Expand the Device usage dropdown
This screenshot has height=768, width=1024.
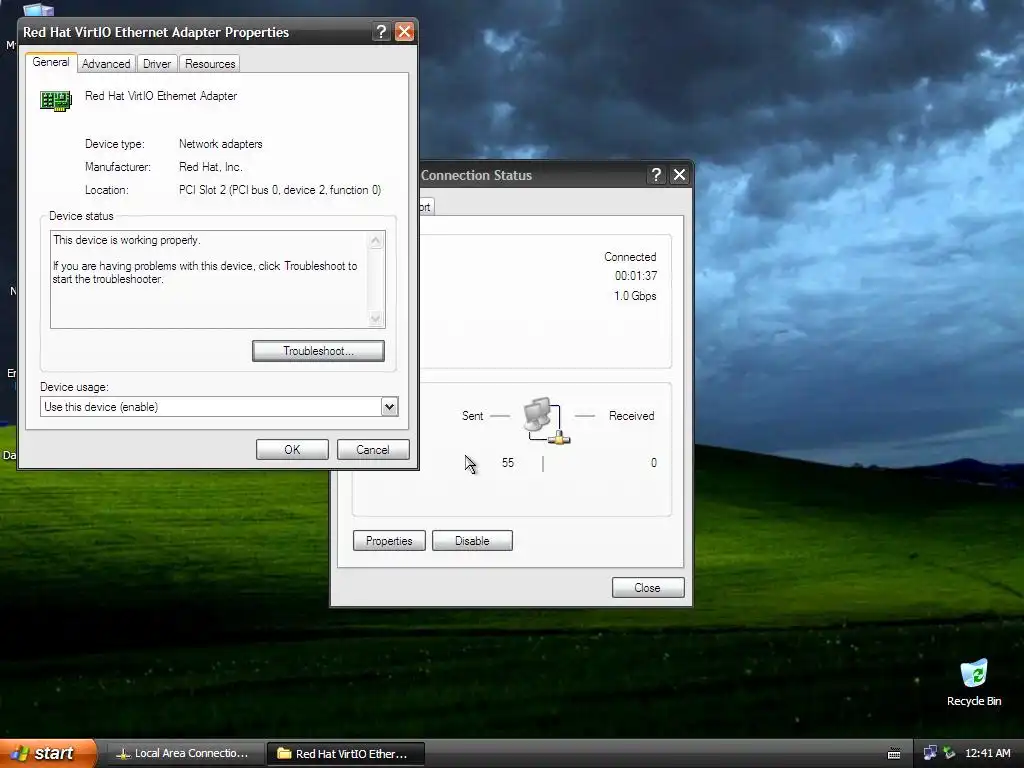[389, 407]
